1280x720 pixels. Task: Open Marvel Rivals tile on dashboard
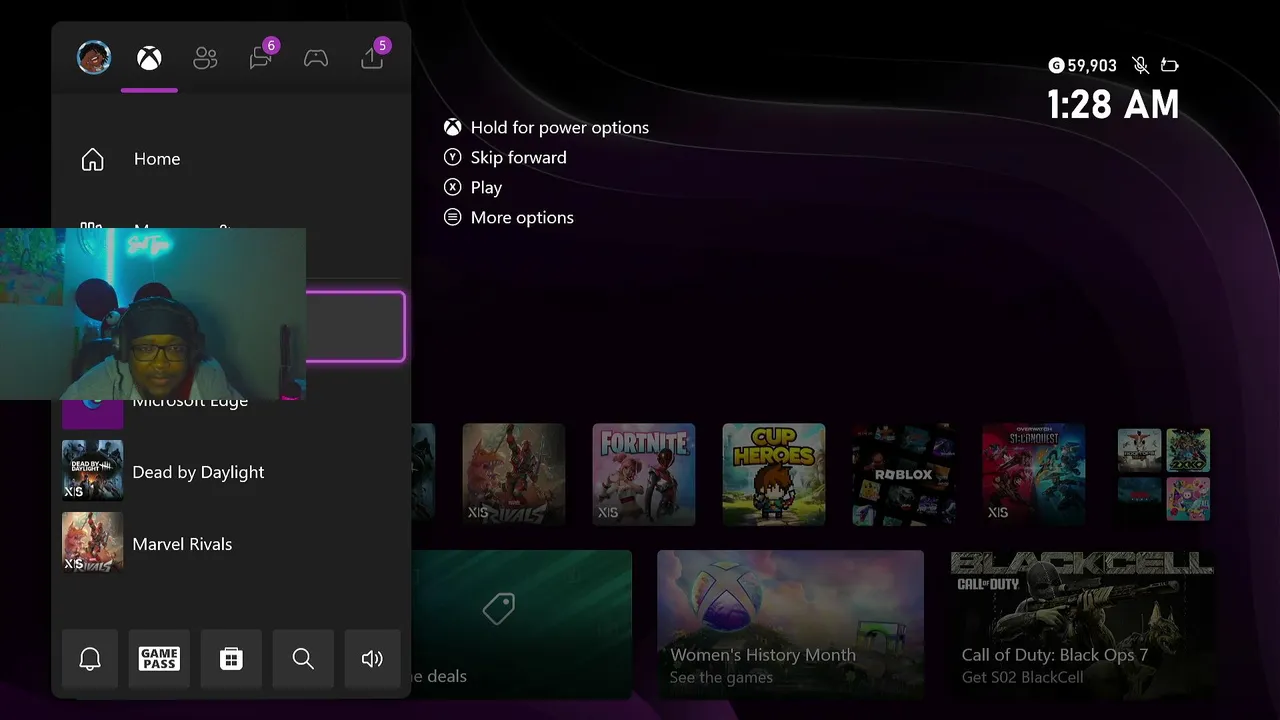(514, 474)
